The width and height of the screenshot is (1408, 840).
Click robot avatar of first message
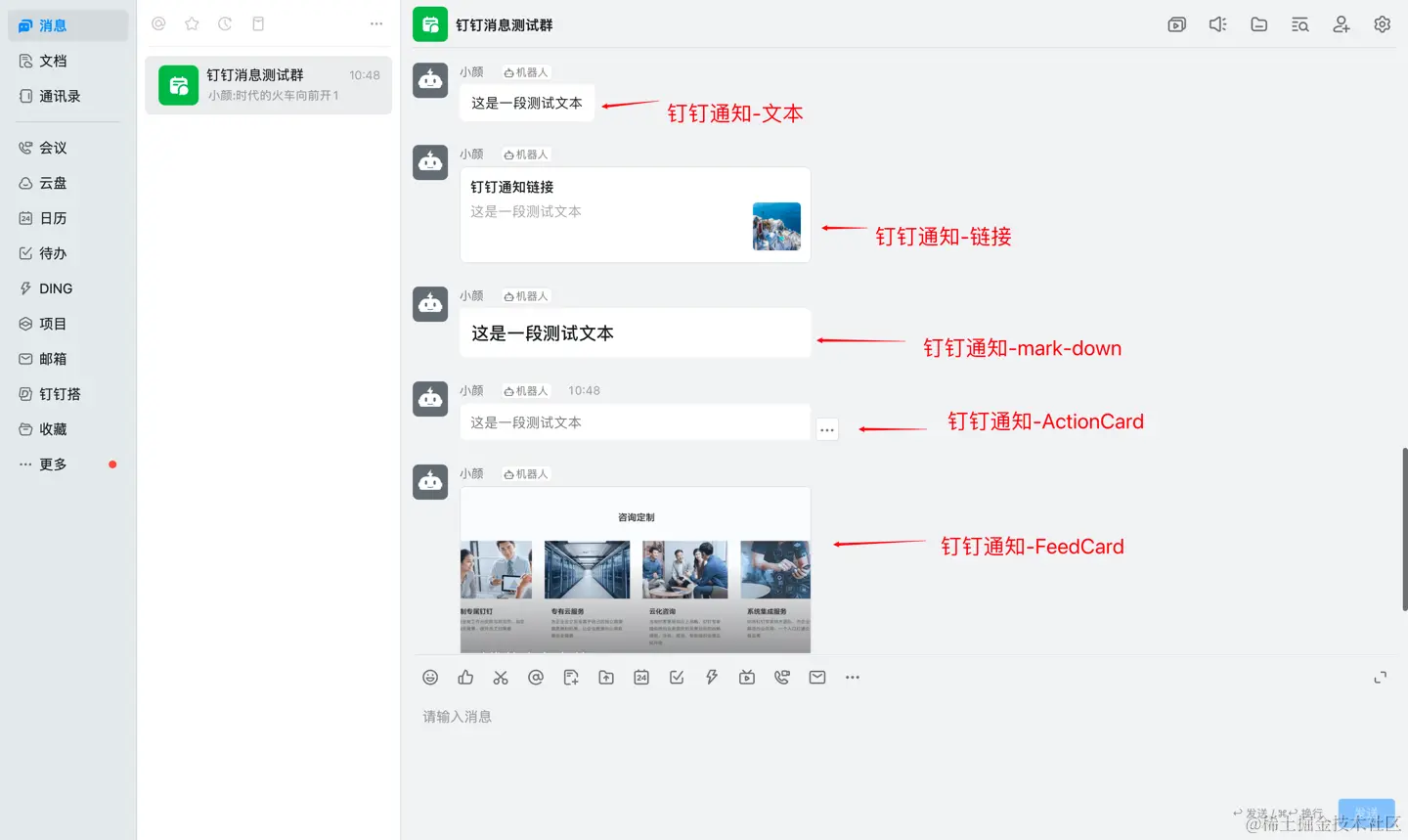tap(430, 81)
